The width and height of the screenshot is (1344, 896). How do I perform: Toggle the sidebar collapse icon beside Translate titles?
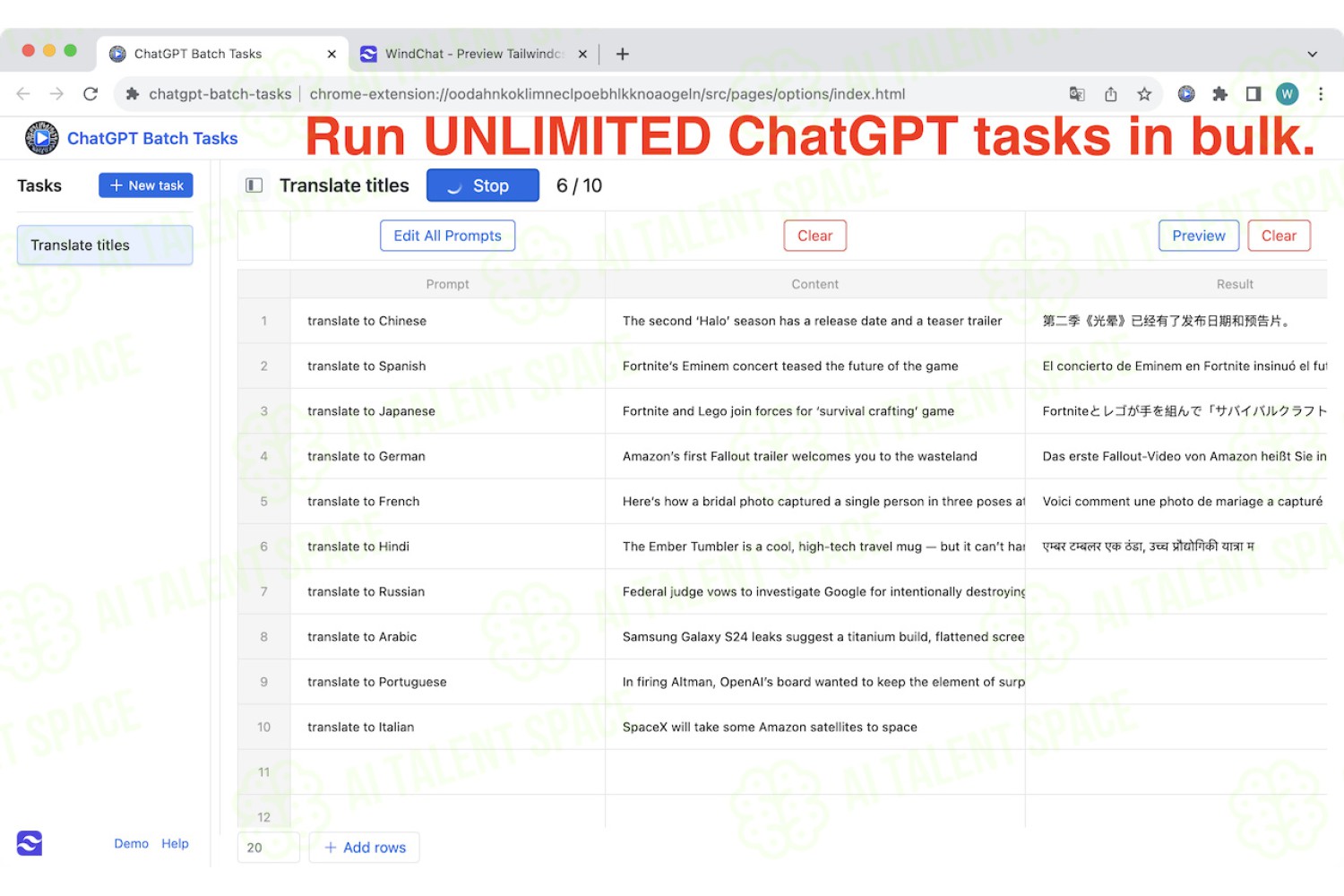coord(254,185)
